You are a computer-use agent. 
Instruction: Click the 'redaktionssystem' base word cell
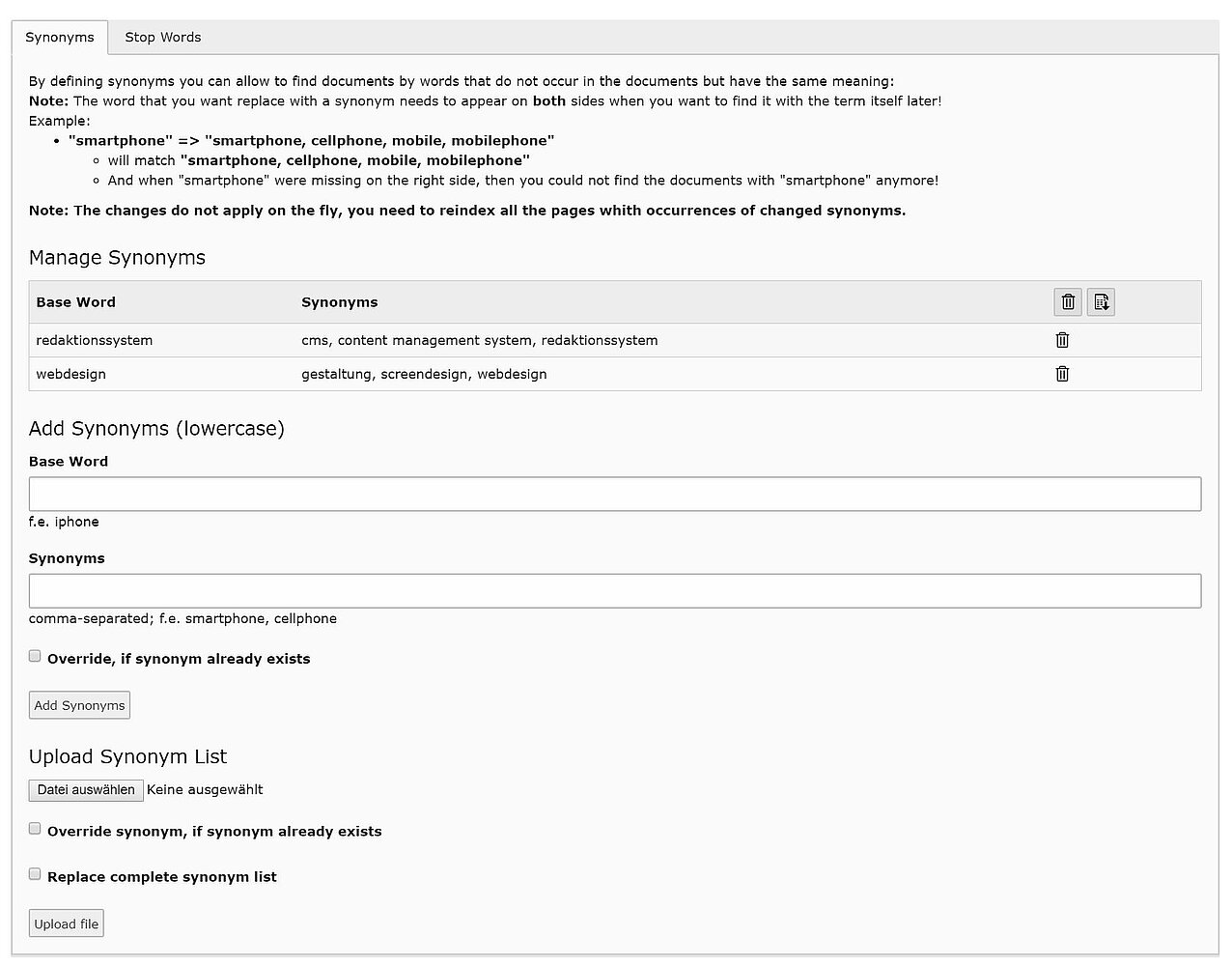95,340
